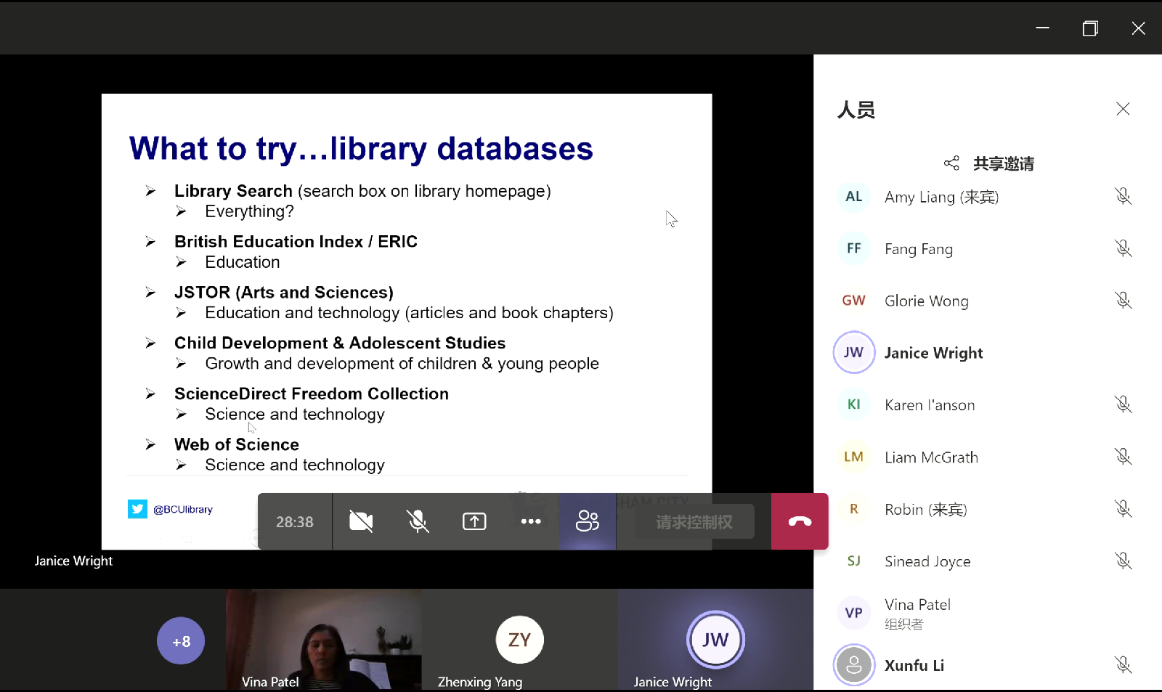Click the muted mic icon for Xunfu Li

pos(1123,665)
